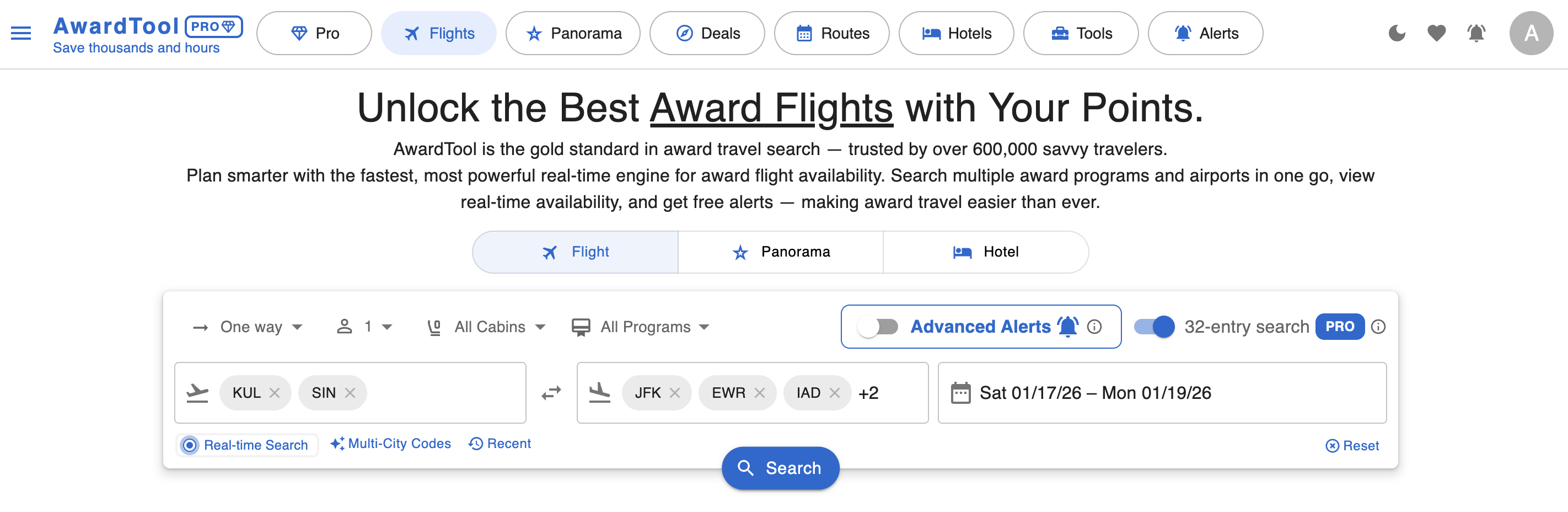Click info icon next to 32-entry search
The image size is (1568, 512).
pyautogui.click(x=1378, y=327)
